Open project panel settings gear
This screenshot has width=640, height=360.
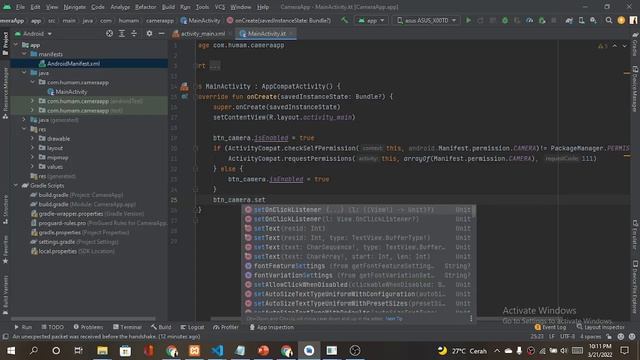click(149, 33)
